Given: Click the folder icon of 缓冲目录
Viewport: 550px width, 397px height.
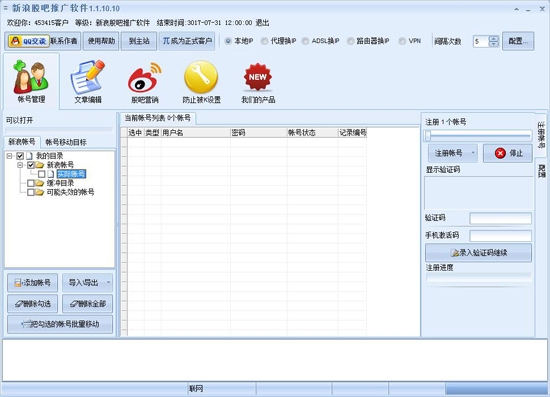Looking at the screenshot, I should (x=39, y=183).
